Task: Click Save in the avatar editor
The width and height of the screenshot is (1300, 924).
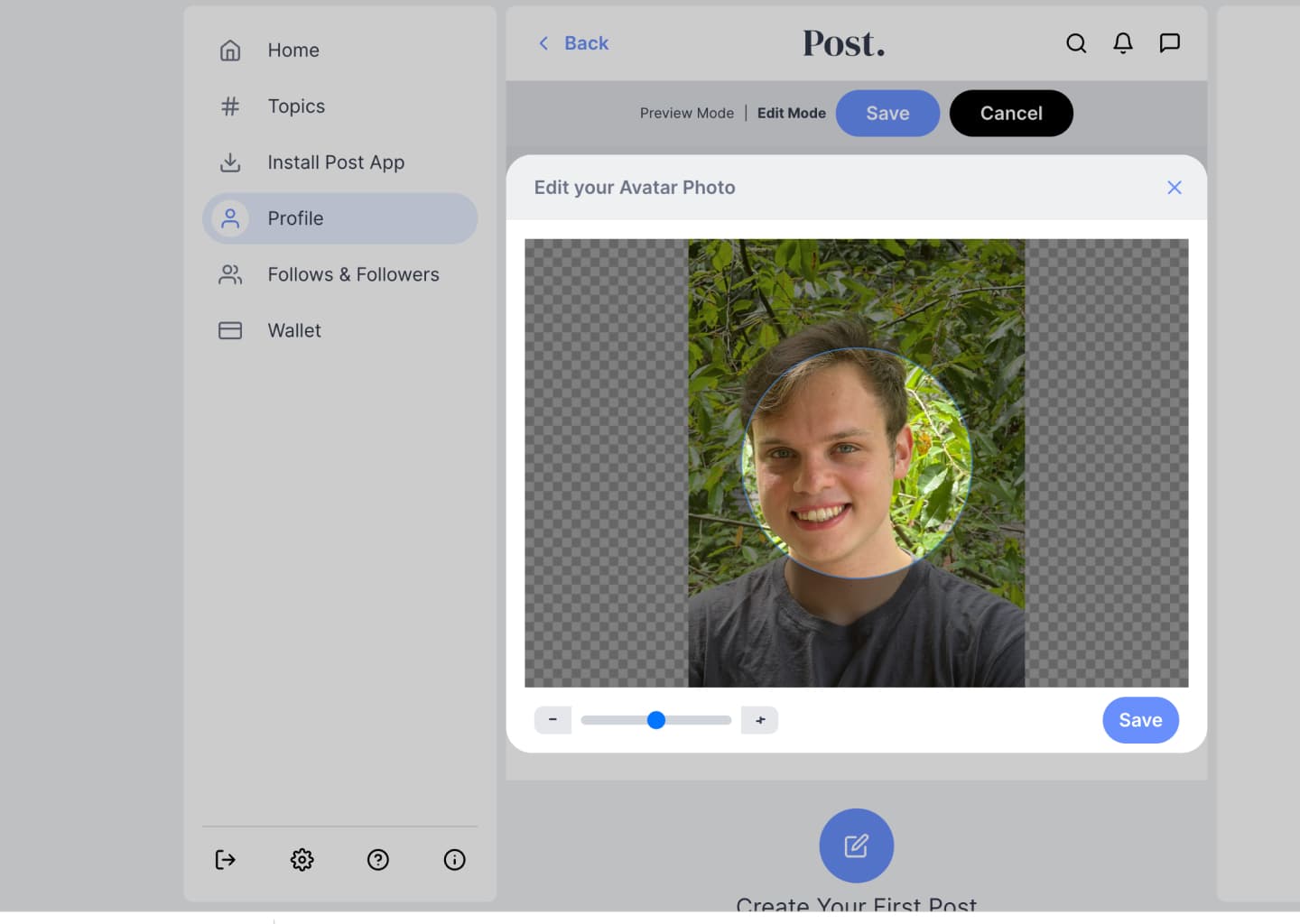Action: (1140, 720)
